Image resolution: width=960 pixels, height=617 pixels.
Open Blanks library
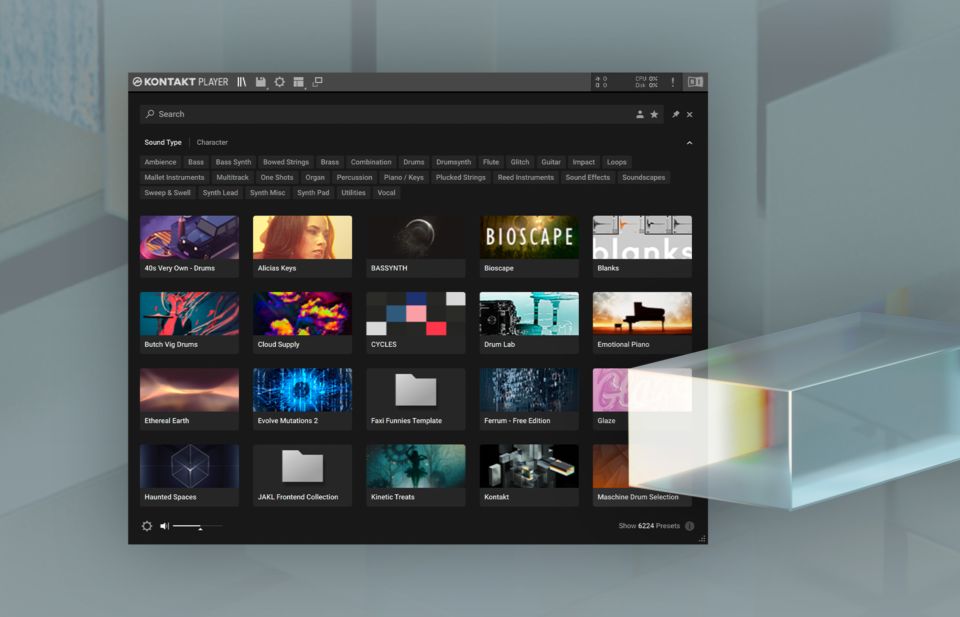pos(642,246)
